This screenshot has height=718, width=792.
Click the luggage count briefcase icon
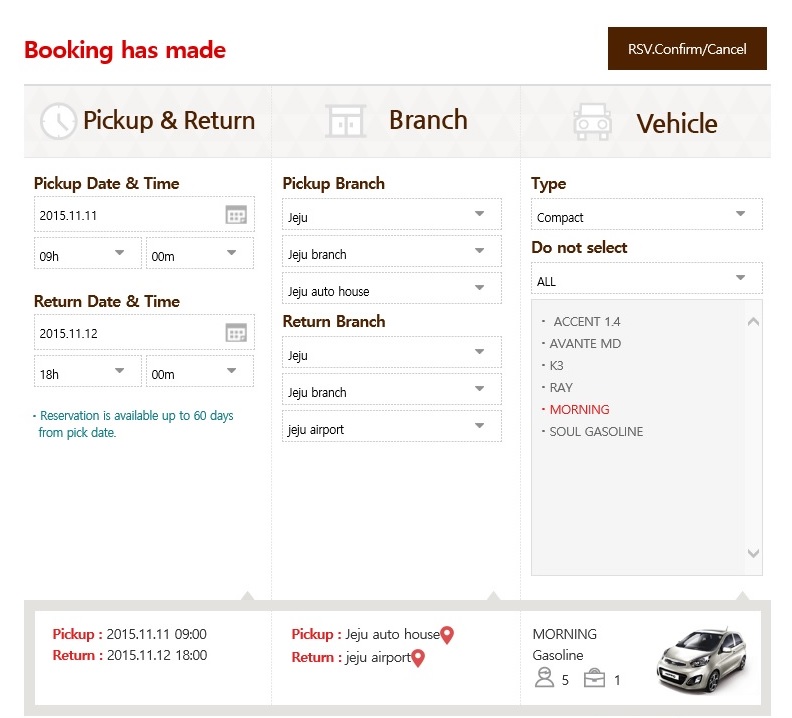click(595, 679)
